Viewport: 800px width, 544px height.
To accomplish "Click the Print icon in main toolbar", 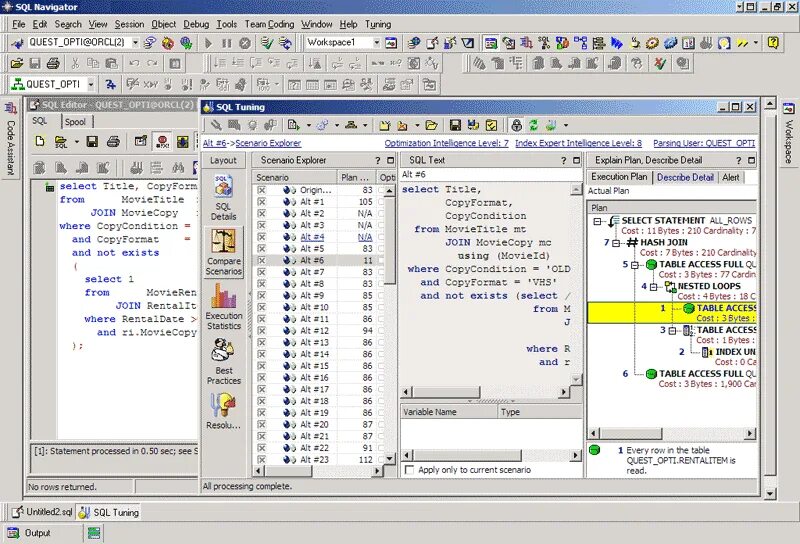I will pos(53,64).
